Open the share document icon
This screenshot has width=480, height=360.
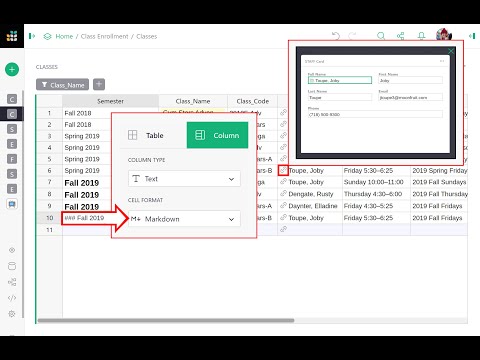400,36
